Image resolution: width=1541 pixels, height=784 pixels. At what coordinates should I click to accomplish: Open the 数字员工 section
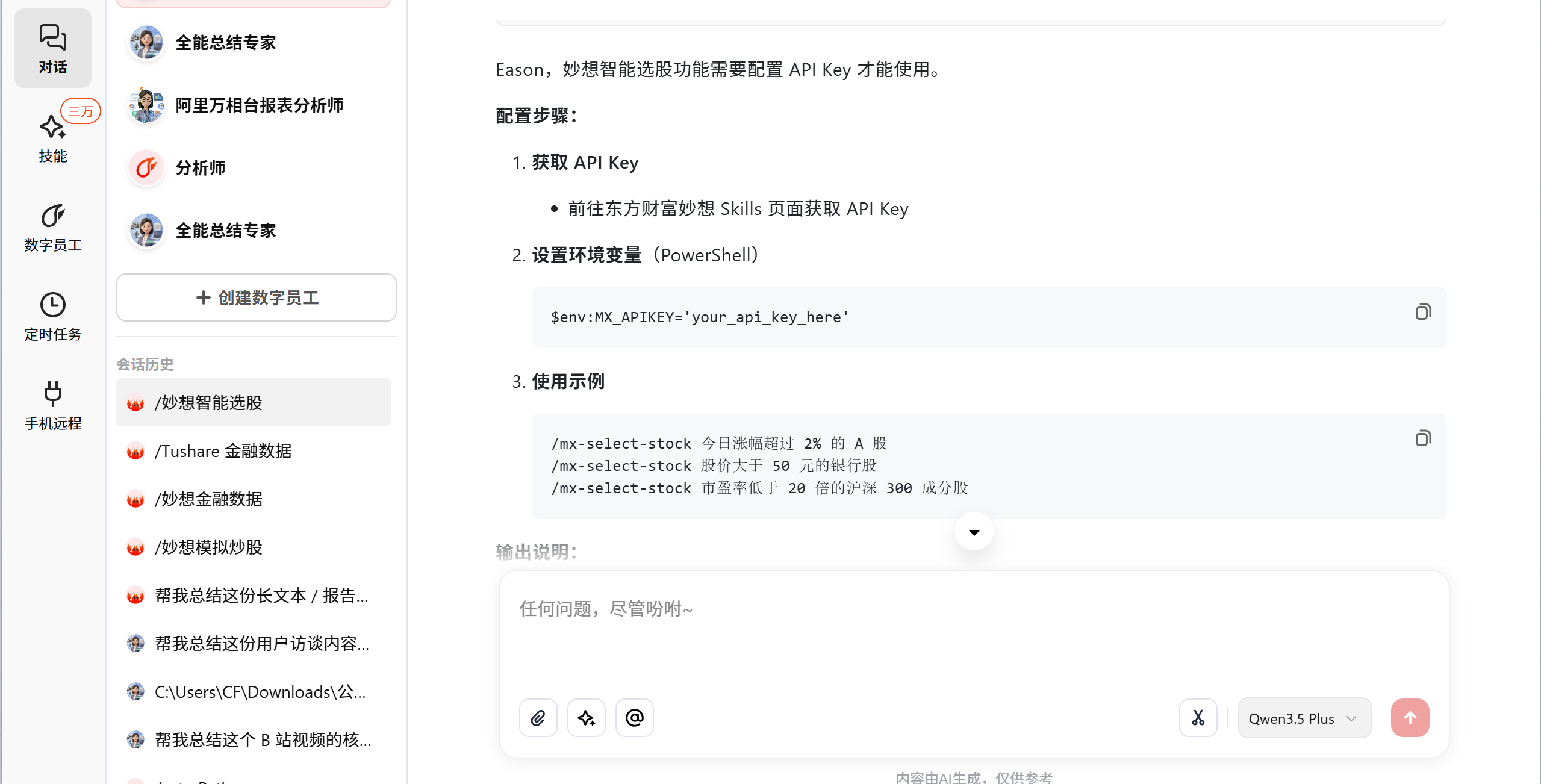click(x=53, y=228)
